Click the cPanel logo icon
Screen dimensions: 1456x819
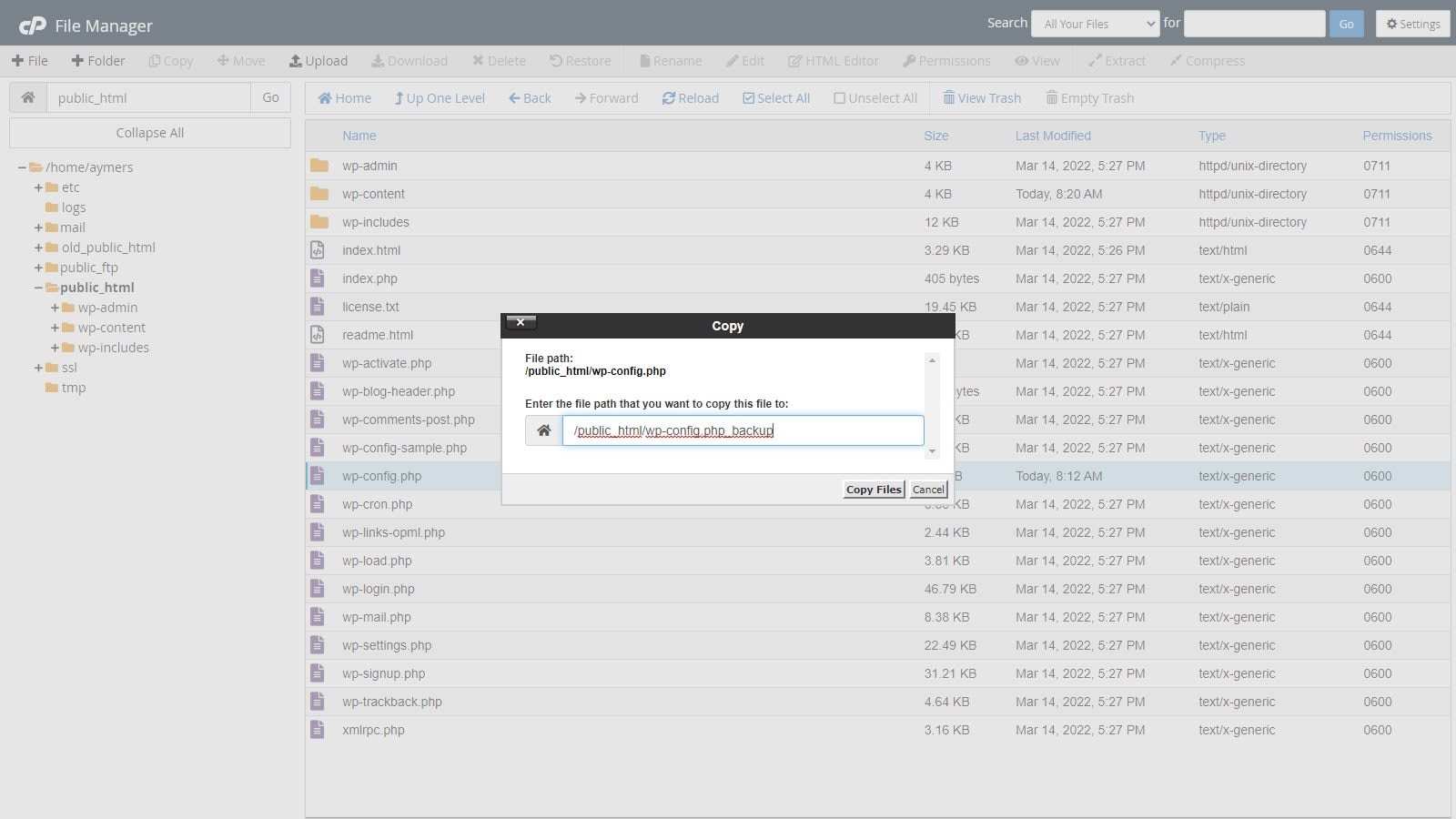pos(33,25)
